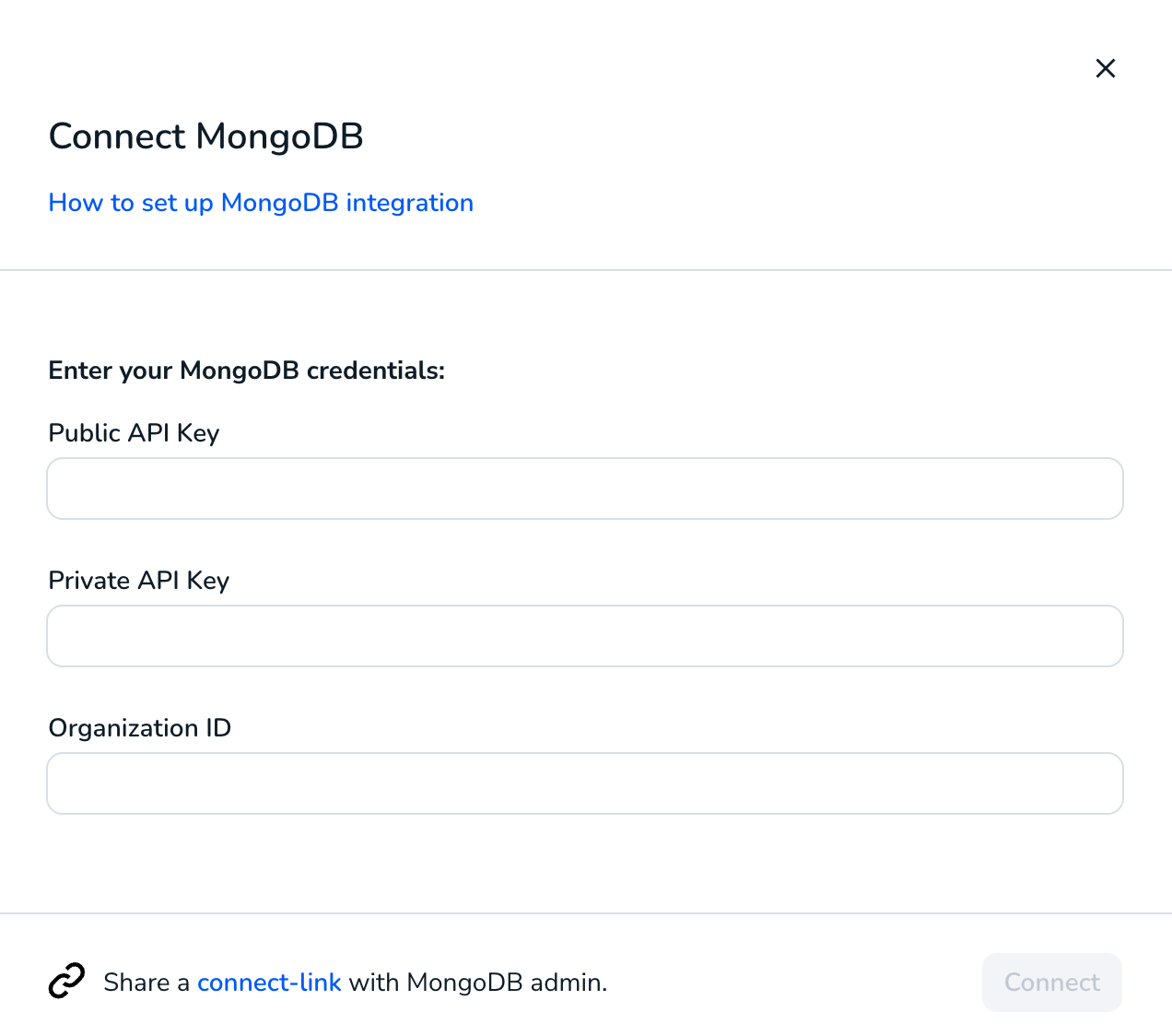Click the Private API Key label
This screenshot has width=1172, height=1036.
coord(139,581)
